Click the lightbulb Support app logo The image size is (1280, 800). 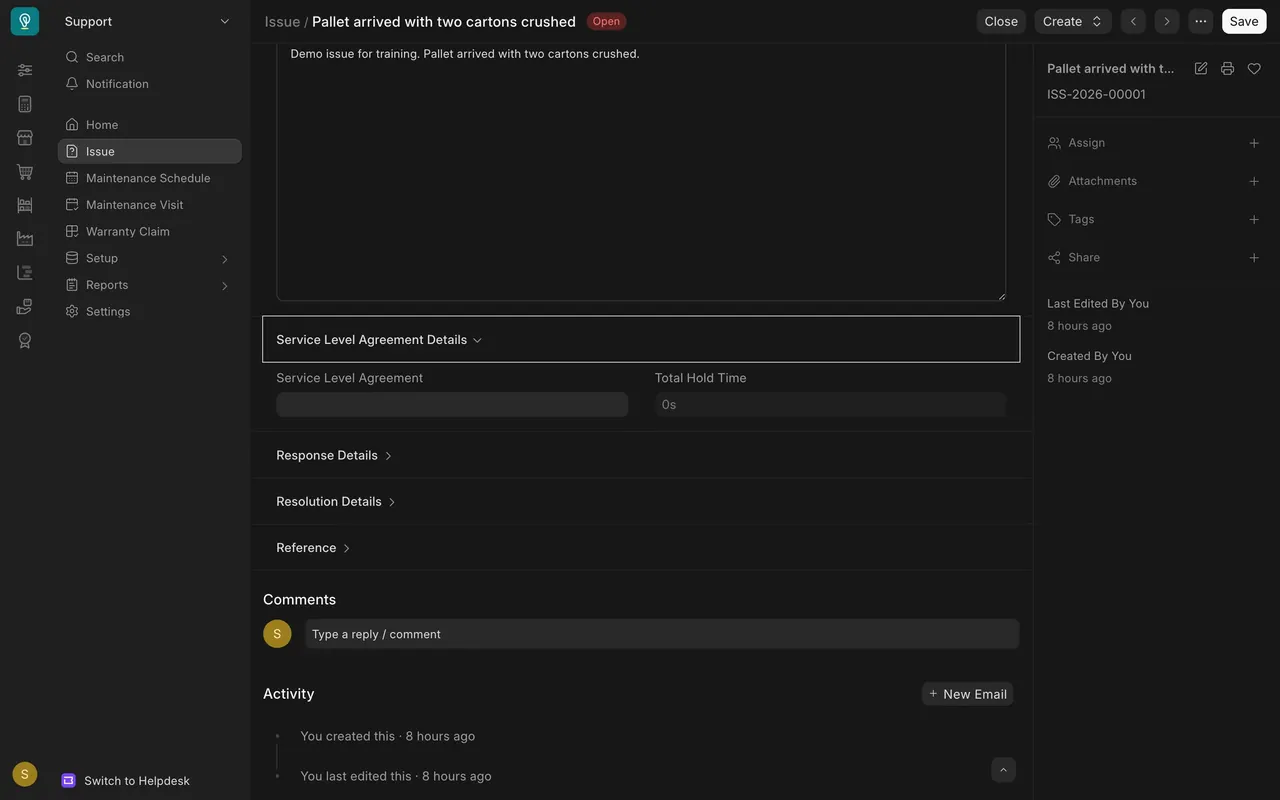point(25,21)
